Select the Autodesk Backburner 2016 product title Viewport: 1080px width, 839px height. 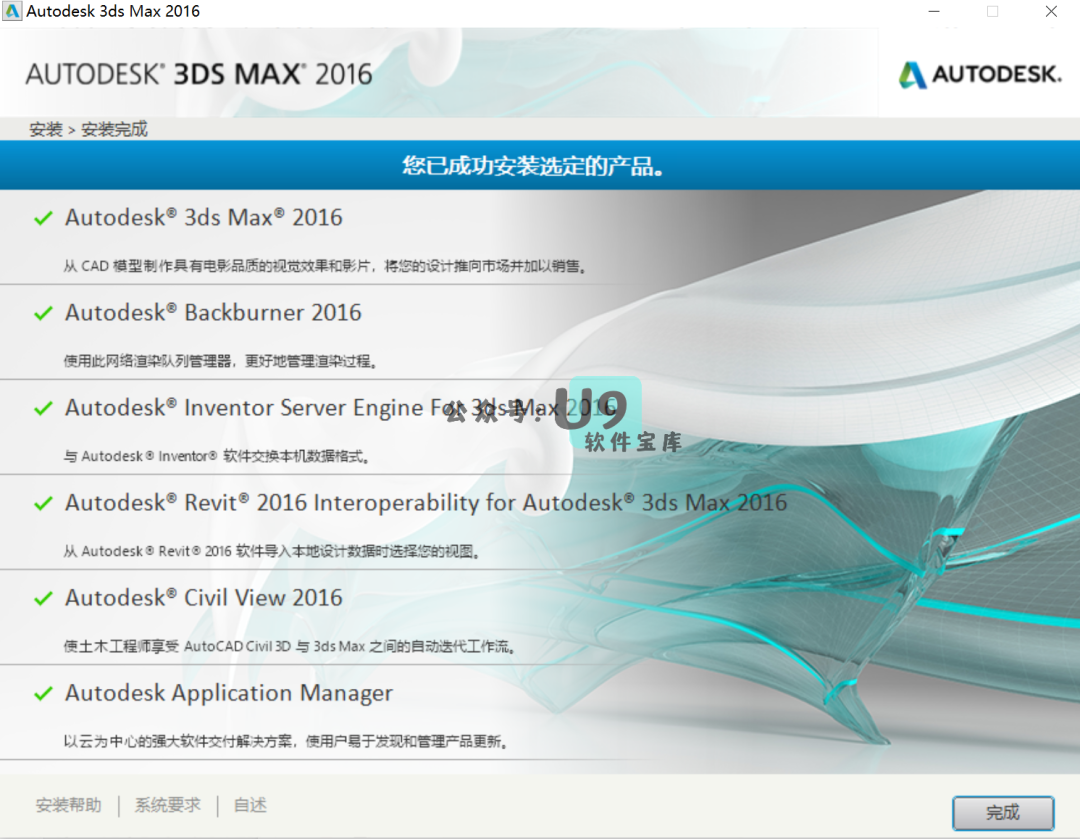tap(213, 313)
